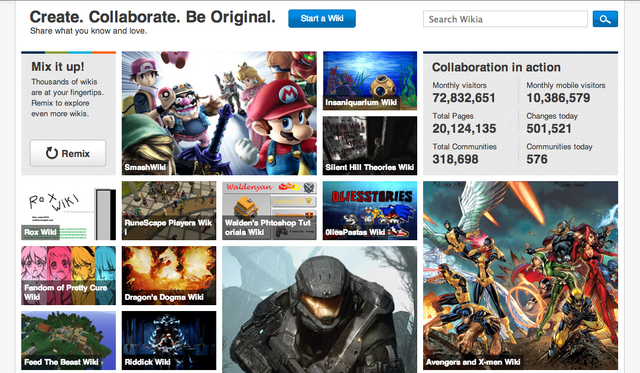Screen dimensions: 640x373
Task: Open the Avengers and X-men Wiki image
Action: [x=520, y=275]
